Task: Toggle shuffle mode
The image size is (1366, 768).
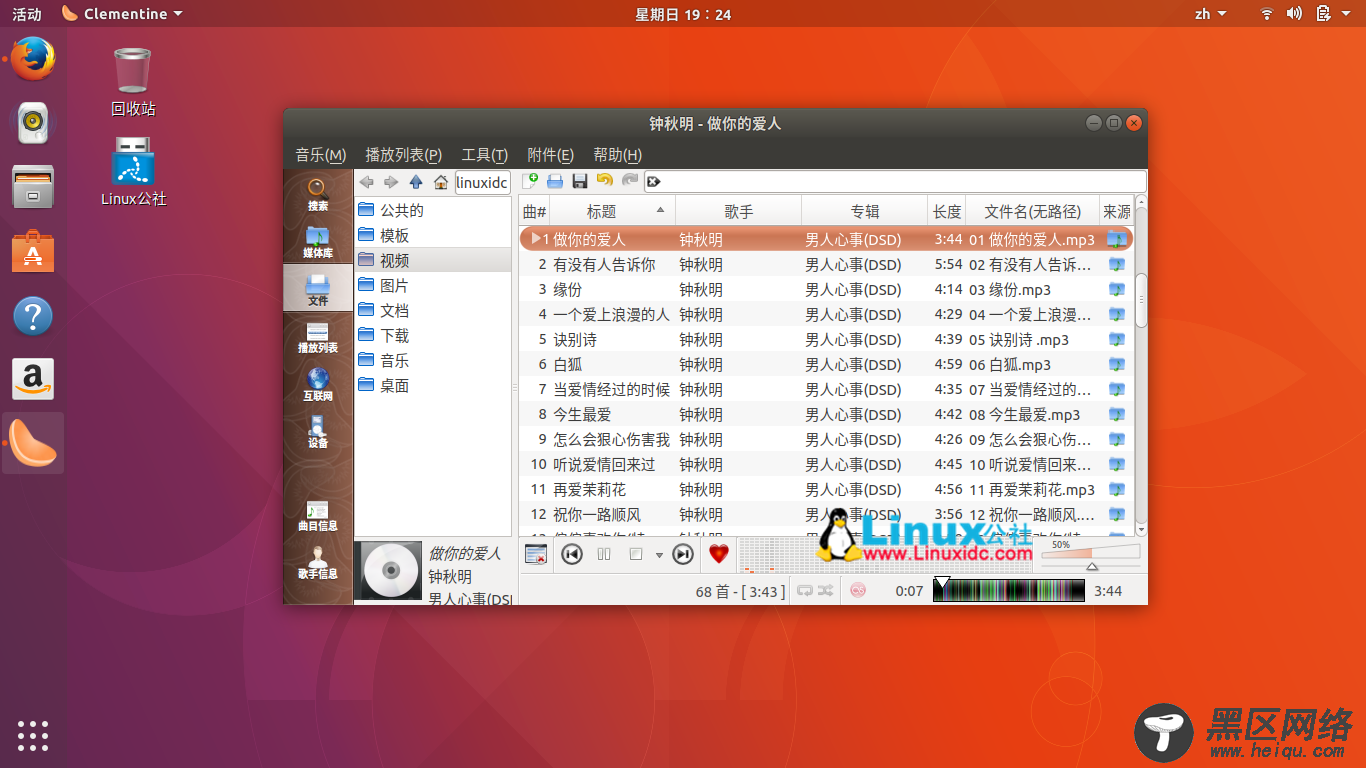Action: point(825,591)
